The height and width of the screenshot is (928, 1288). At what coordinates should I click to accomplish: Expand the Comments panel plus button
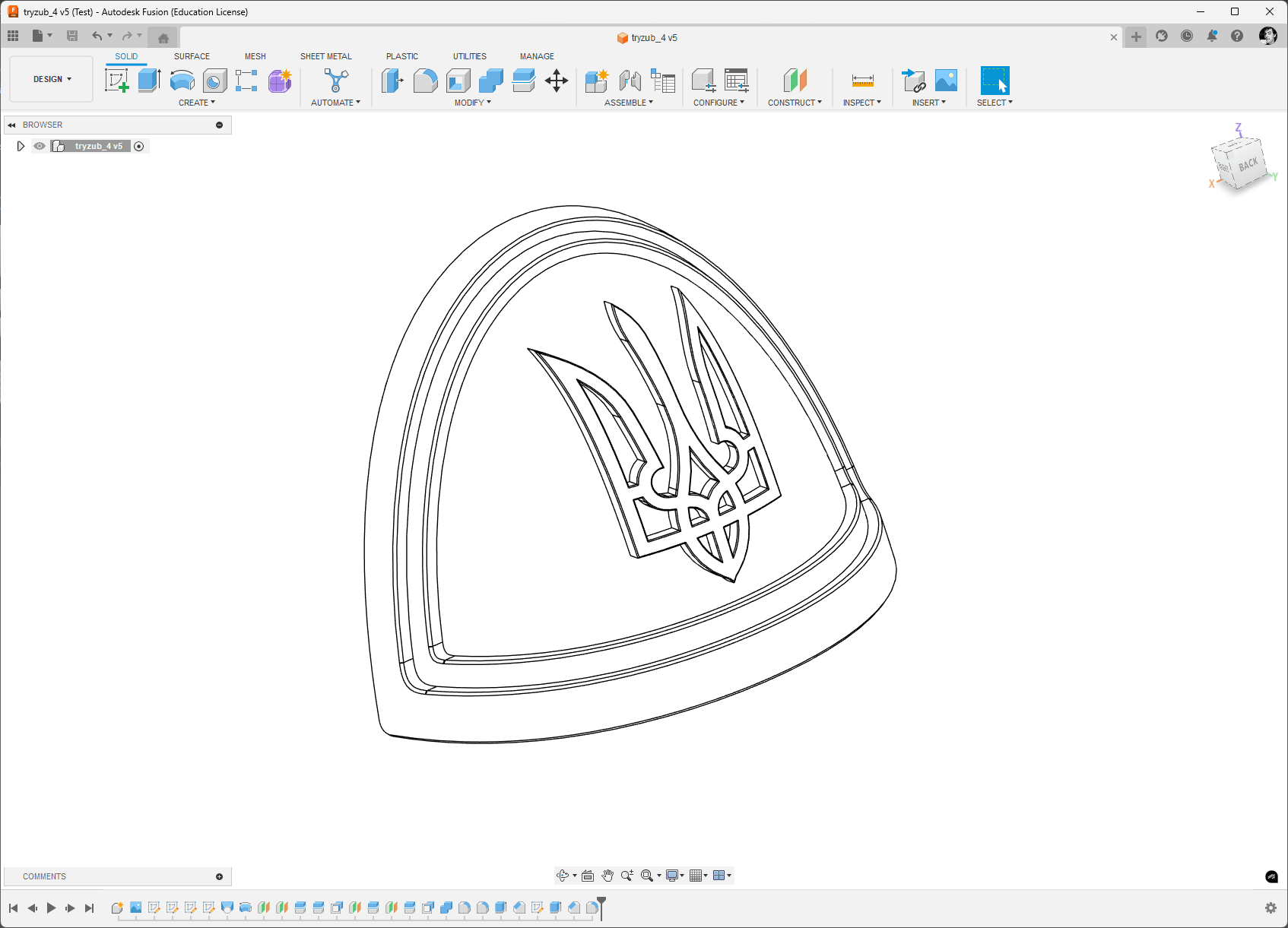coord(220,876)
